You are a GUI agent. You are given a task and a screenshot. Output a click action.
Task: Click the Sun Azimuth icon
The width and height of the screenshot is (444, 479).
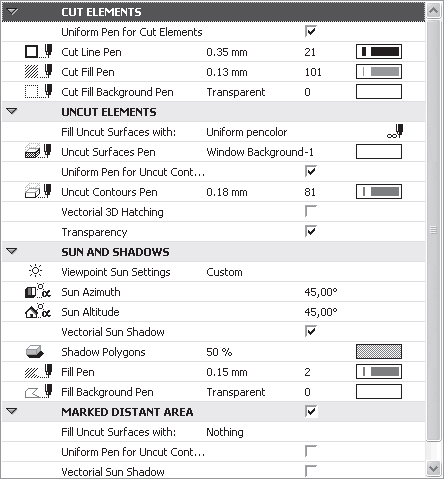point(38,291)
